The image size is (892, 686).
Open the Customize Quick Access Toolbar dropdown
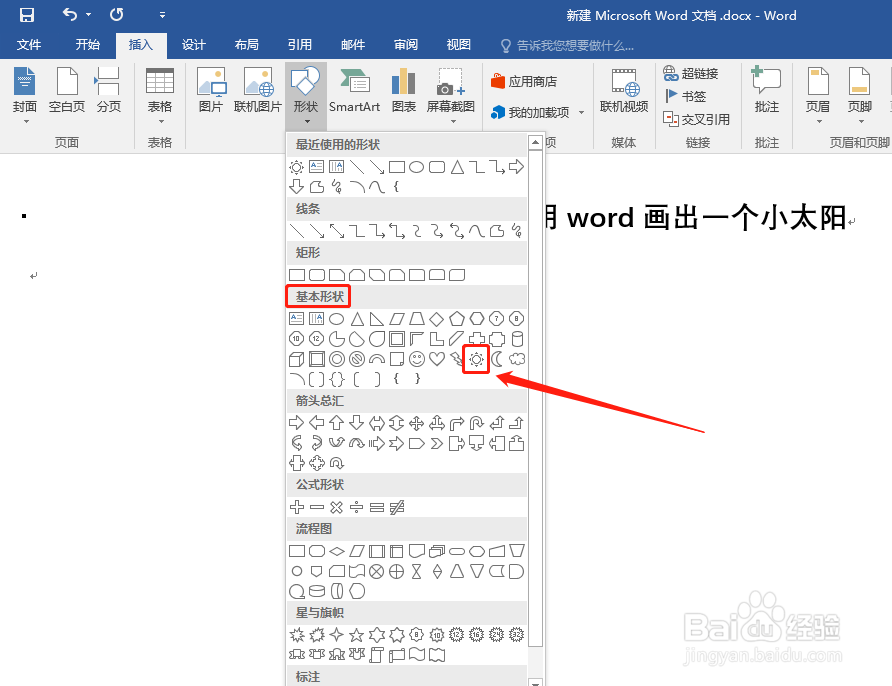click(x=163, y=15)
